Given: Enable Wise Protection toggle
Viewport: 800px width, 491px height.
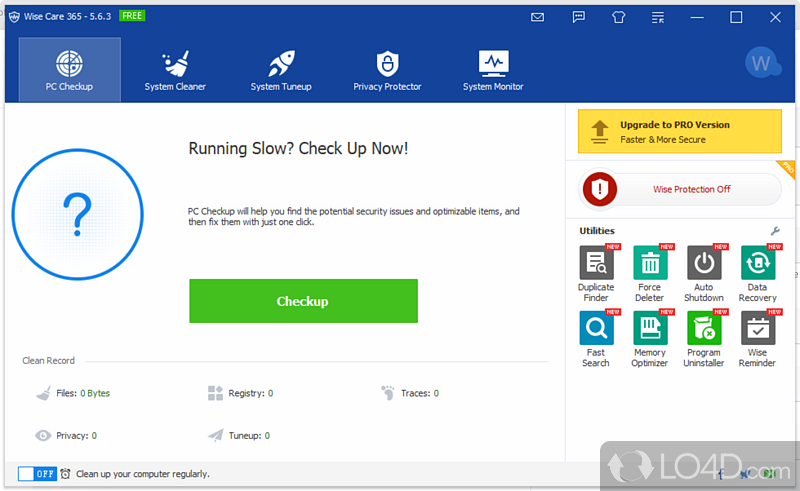Looking at the screenshot, I should tap(680, 189).
